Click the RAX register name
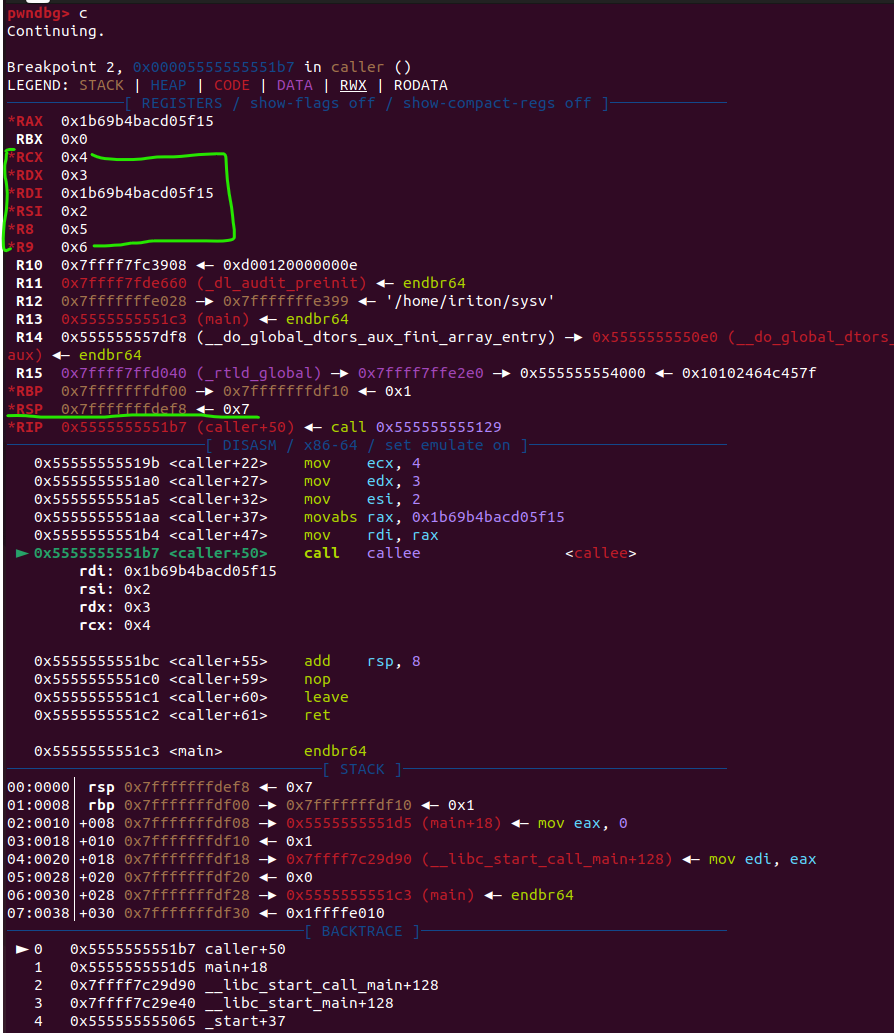 [29, 121]
